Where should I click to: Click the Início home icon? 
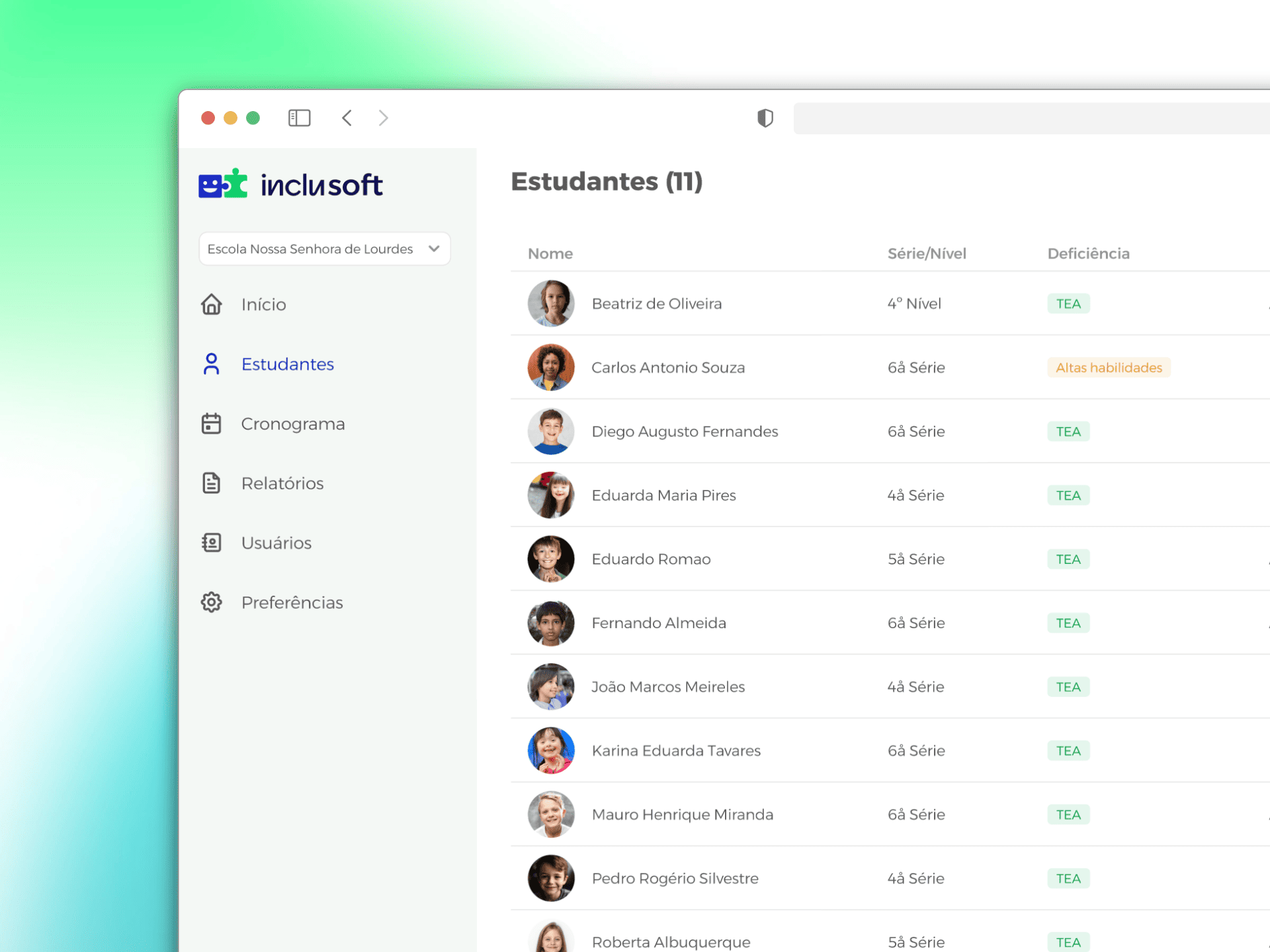[x=211, y=304]
